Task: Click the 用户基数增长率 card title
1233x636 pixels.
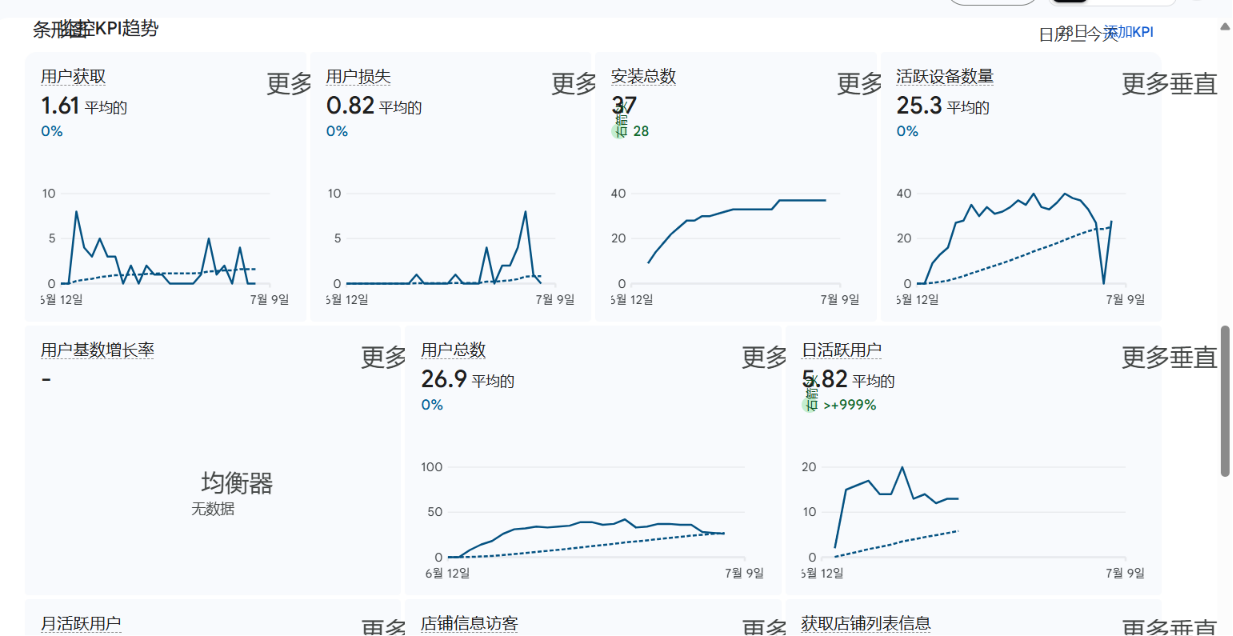Action: (97, 350)
